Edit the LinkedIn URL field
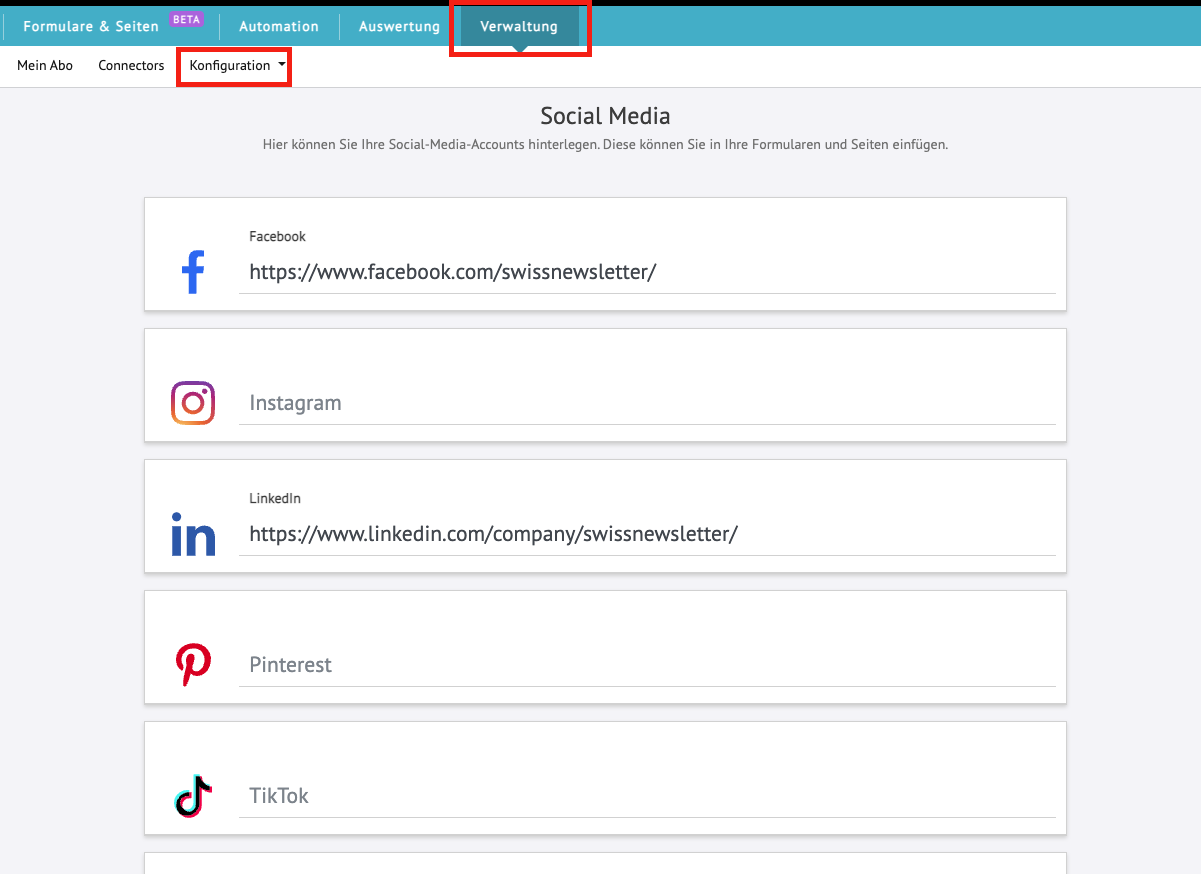Viewport: 1201px width, 874px height. [x=647, y=534]
